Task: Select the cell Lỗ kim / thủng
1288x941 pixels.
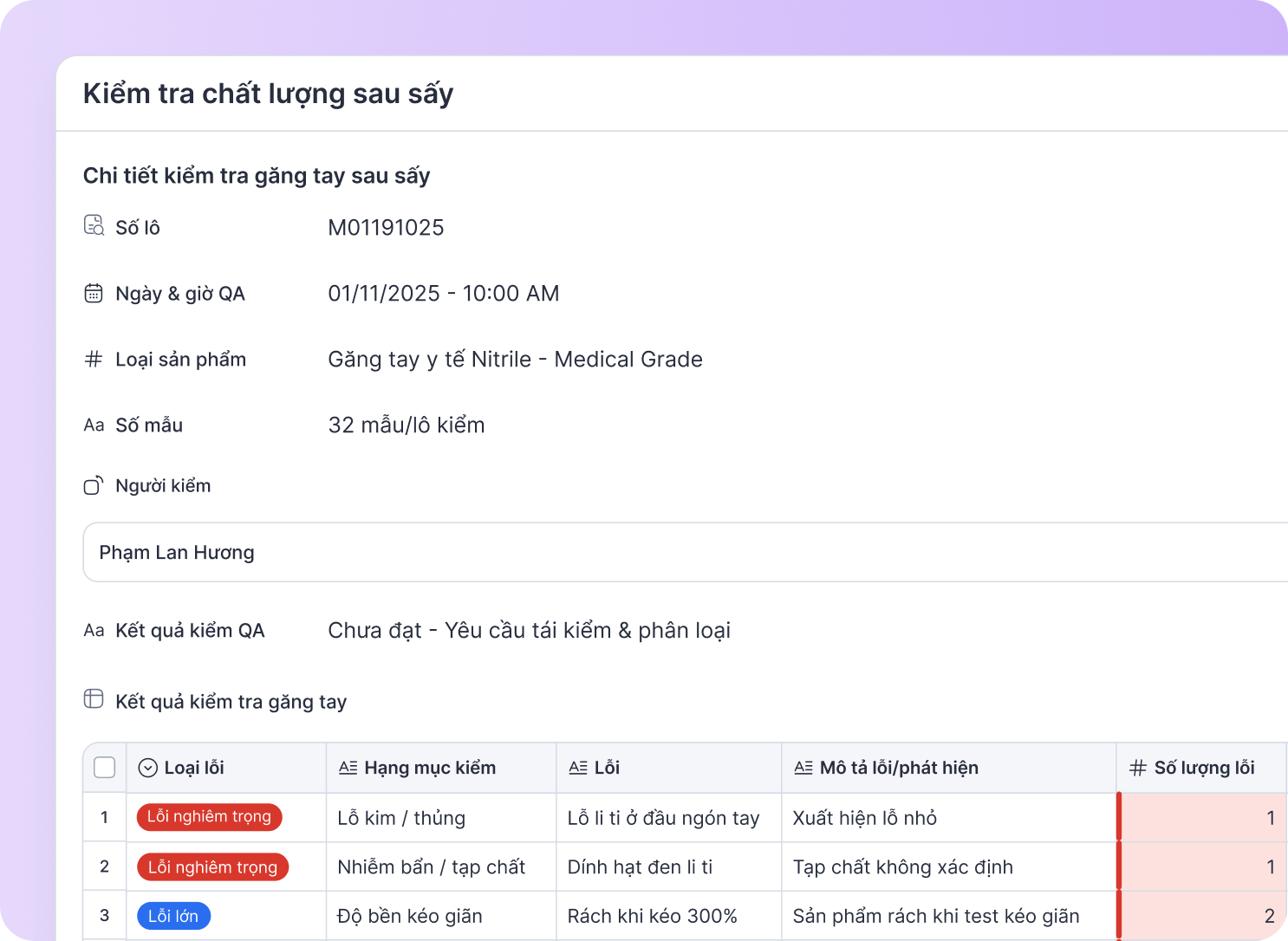Action: tap(400, 817)
